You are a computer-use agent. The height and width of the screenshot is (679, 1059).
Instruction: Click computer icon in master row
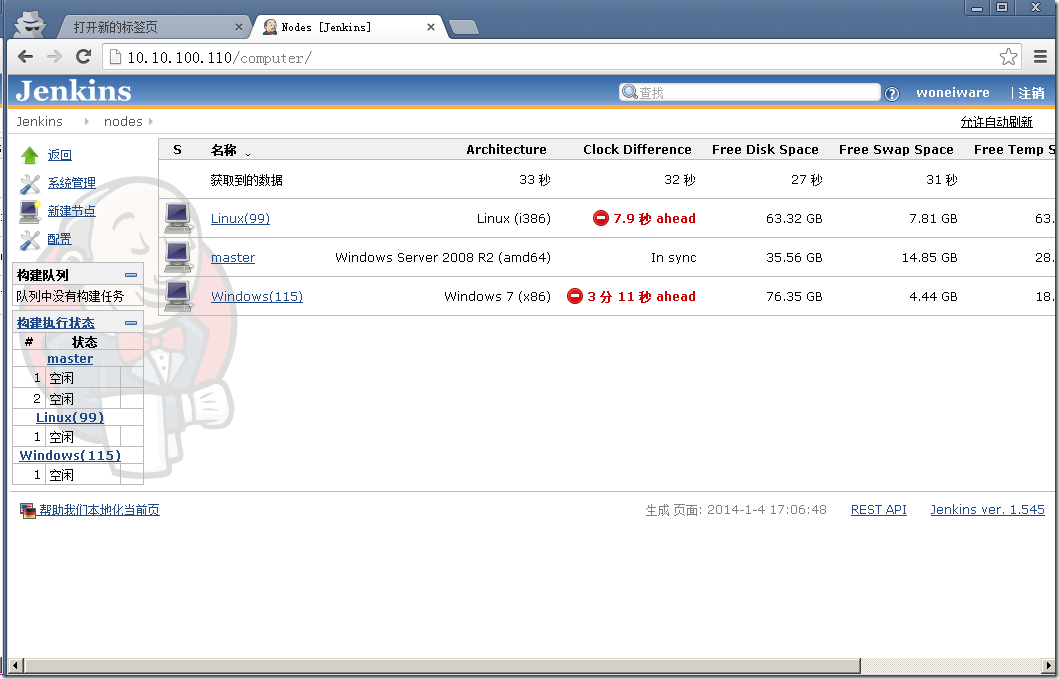178,257
